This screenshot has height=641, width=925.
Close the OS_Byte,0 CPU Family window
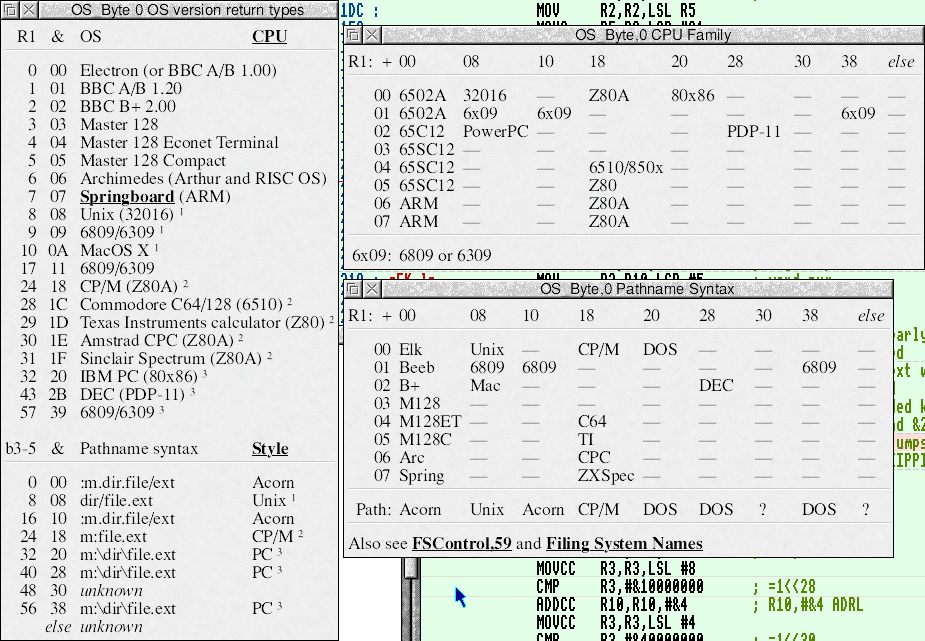click(x=372, y=34)
